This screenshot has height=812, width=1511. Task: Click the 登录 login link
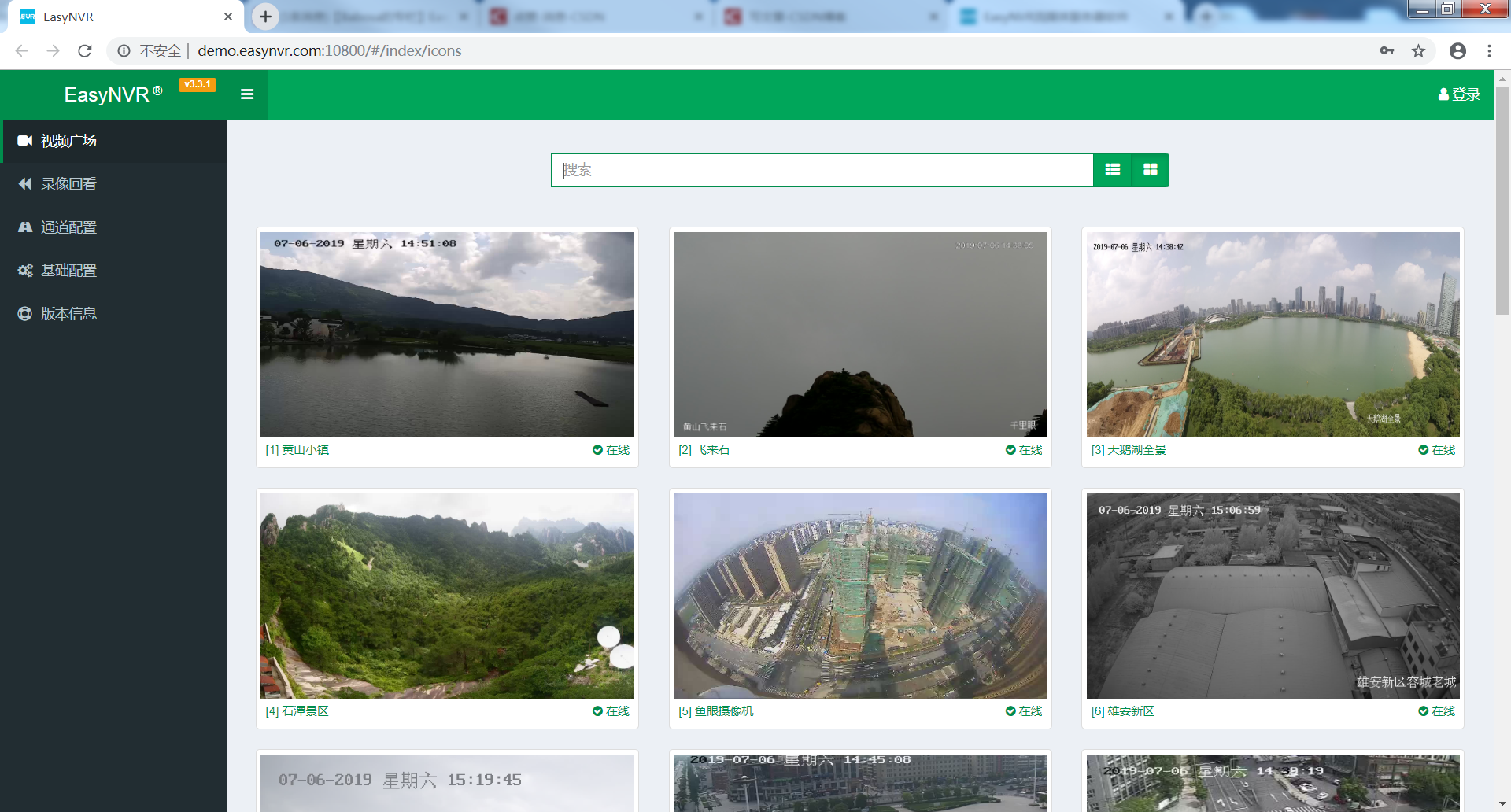(1458, 94)
